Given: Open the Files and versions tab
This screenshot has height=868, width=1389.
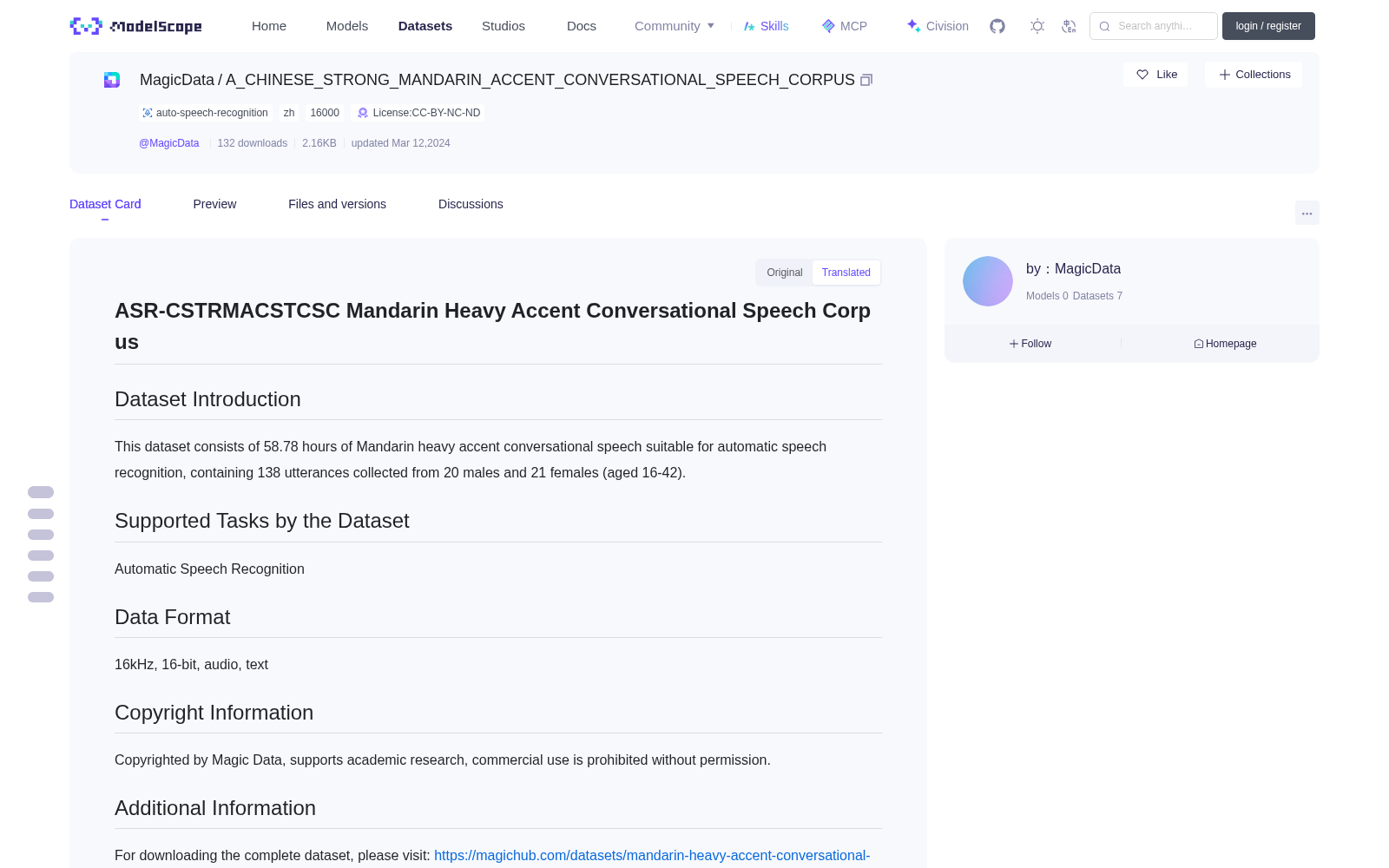Looking at the screenshot, I should coord(337,204).
